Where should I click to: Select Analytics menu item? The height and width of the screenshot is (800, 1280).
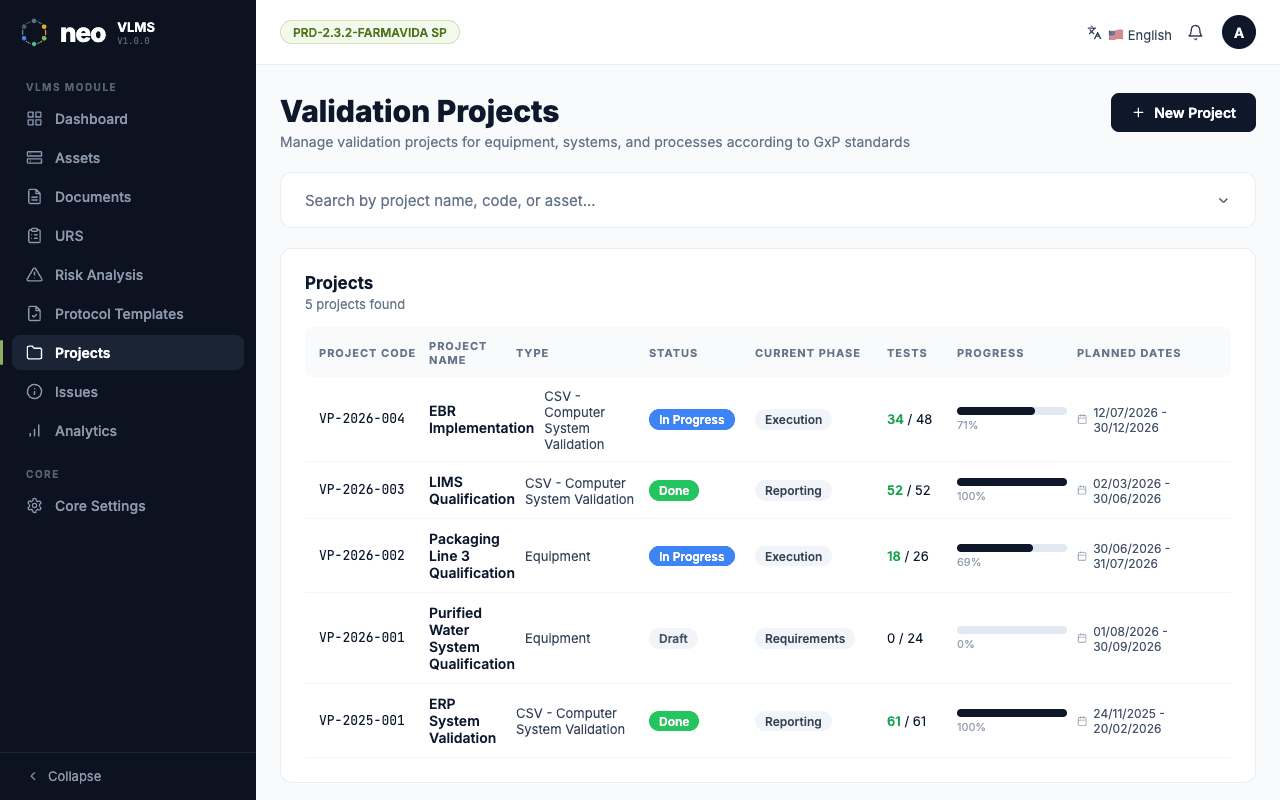click(128, 431)
